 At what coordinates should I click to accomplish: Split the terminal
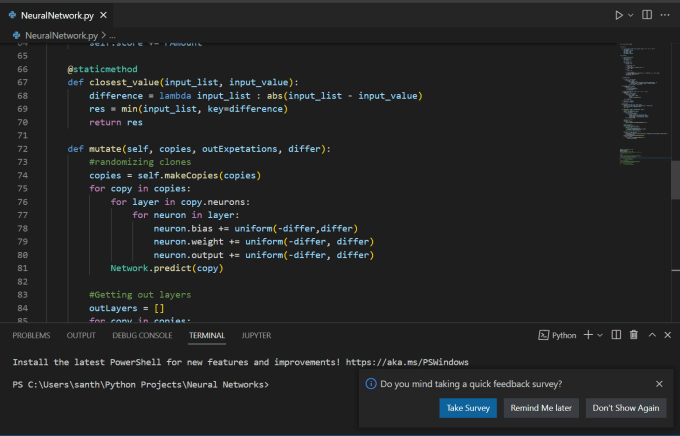click(x=616, y=334)
